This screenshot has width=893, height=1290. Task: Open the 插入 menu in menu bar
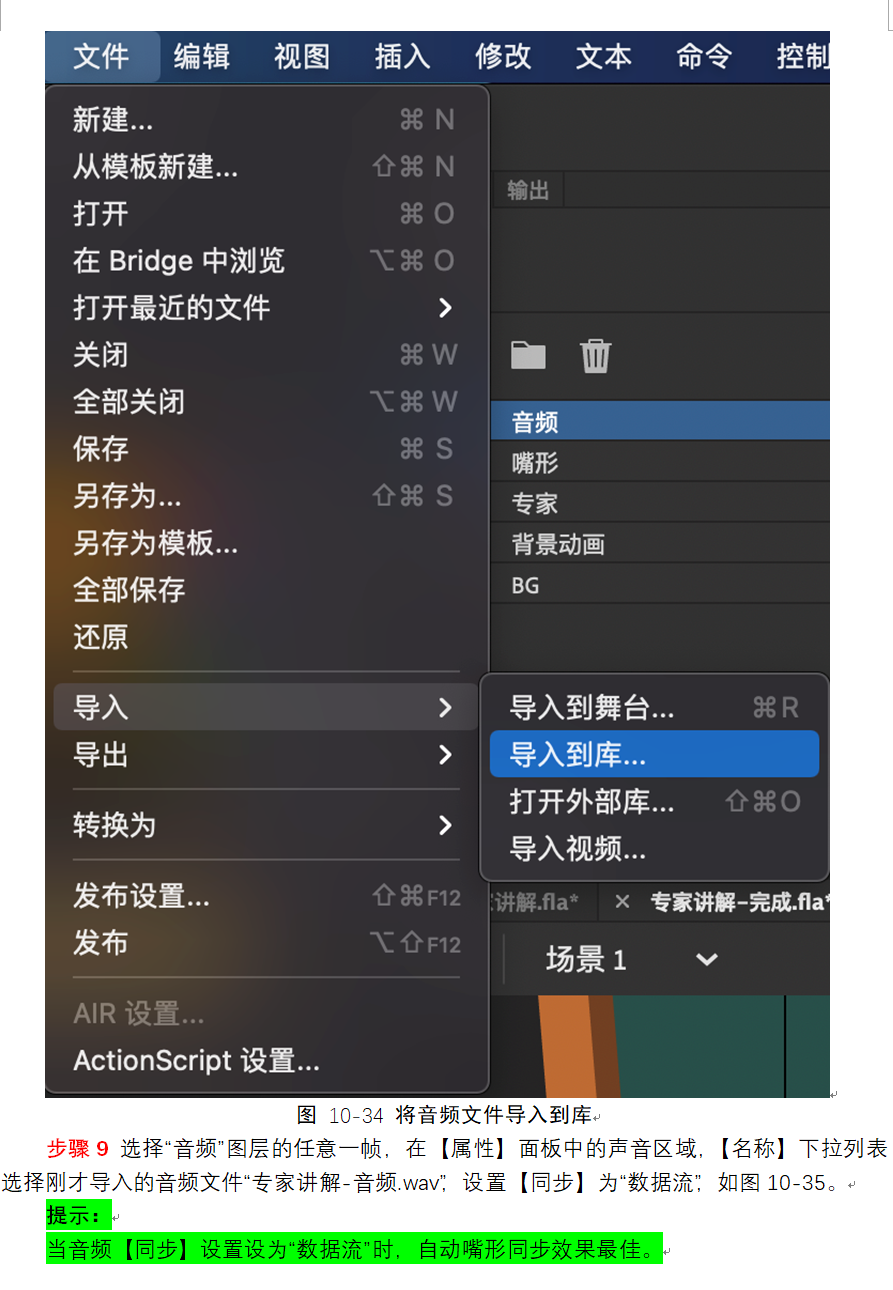pos(402,56)
